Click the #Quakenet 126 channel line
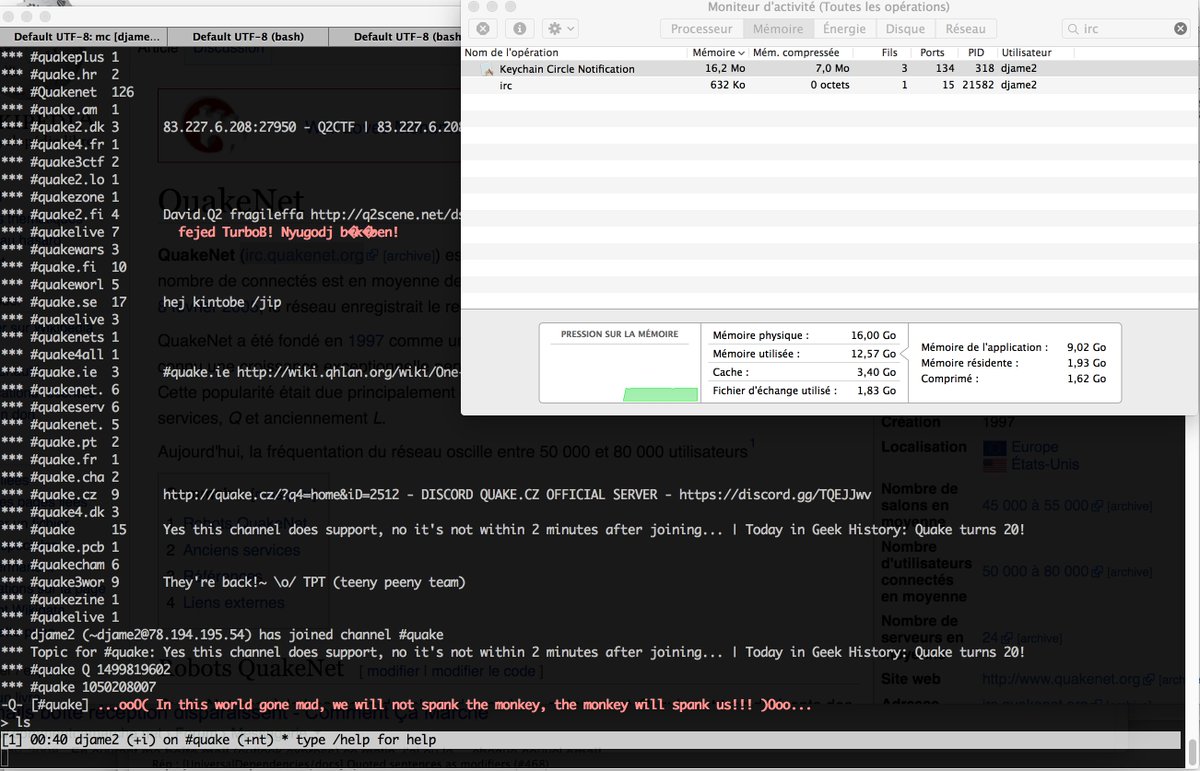The height and width of the screenshot is (771, 1200). [x=68, y=92]
